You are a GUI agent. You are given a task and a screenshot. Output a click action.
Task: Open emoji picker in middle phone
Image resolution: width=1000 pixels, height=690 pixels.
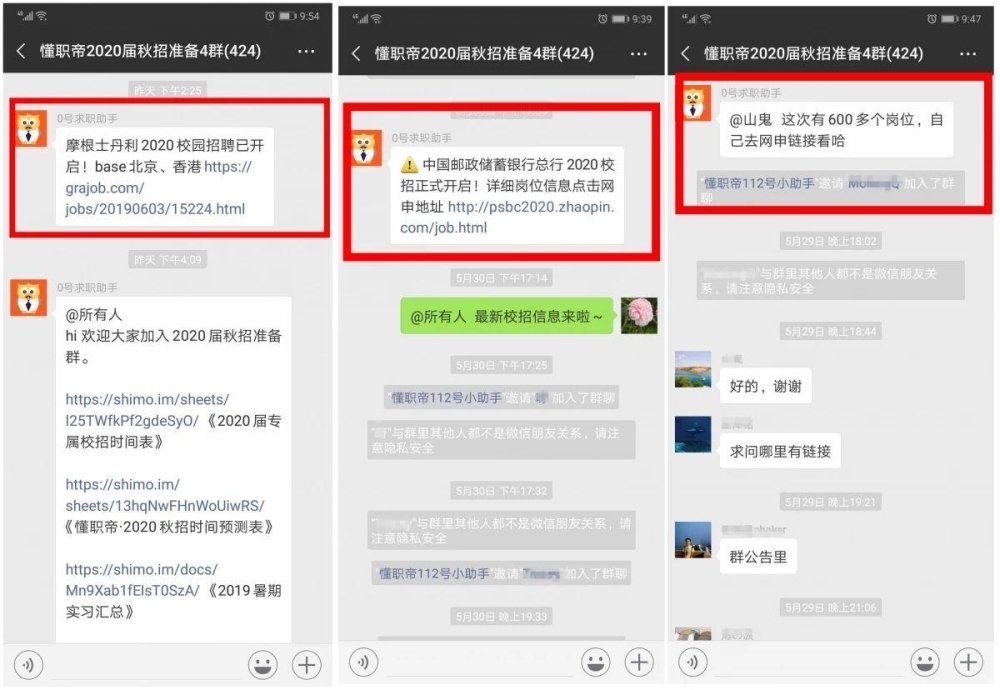(x=596, y=663)
